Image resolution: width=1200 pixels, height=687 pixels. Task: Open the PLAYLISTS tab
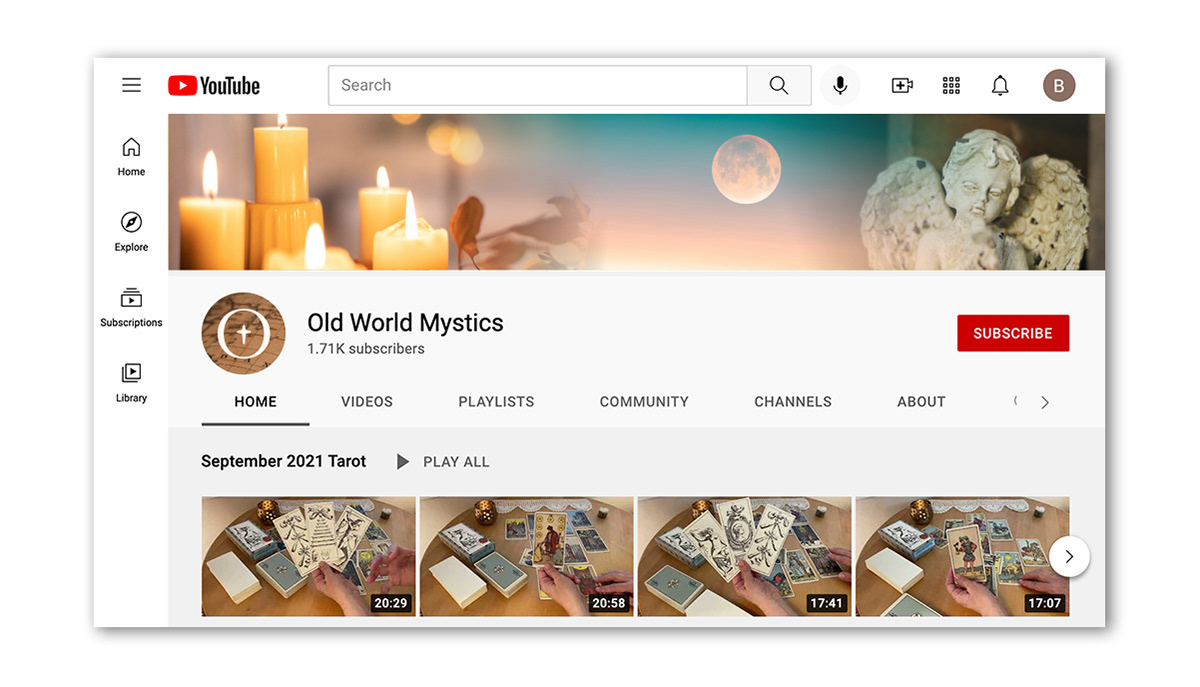coord(496,402)
